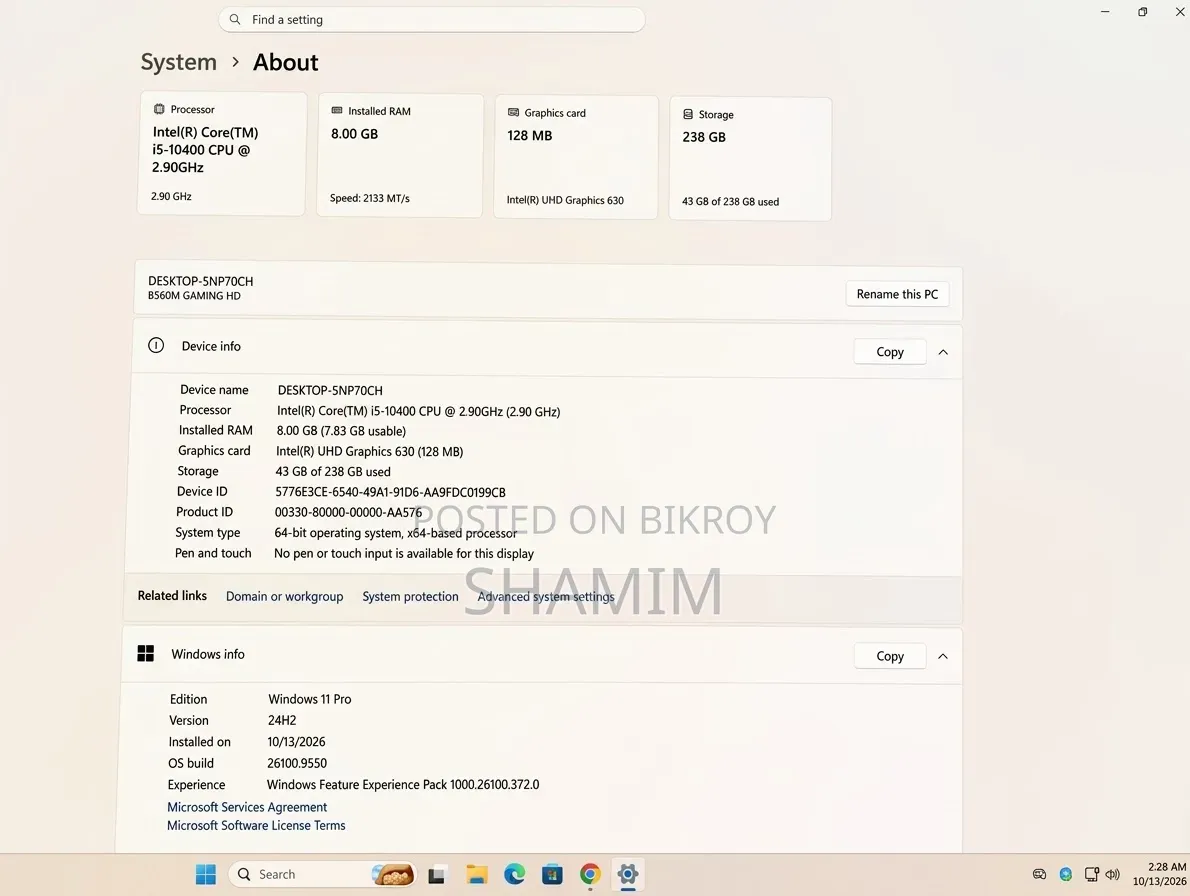The width and height of the screenshot is (1190, 896).
Task: Launch File Explorer from taskbar
Action: pyautogui.click(x=477, y=875)
